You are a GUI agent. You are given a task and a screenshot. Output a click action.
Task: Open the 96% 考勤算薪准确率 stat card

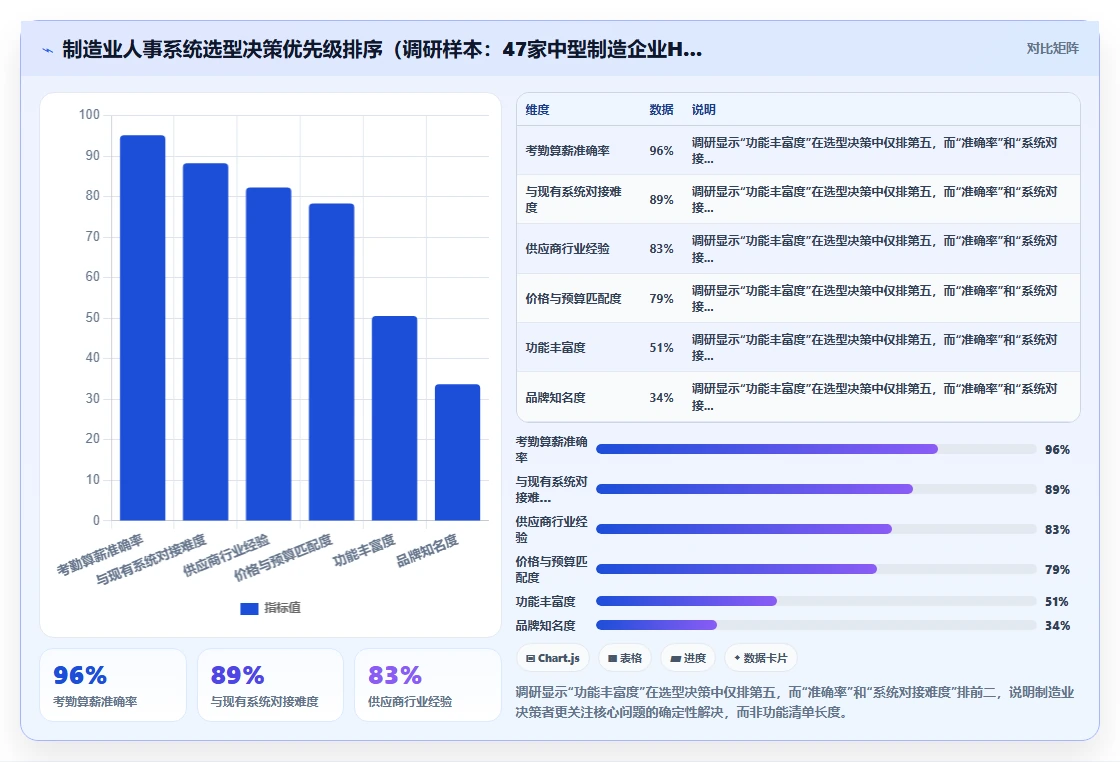coord(113,685)
